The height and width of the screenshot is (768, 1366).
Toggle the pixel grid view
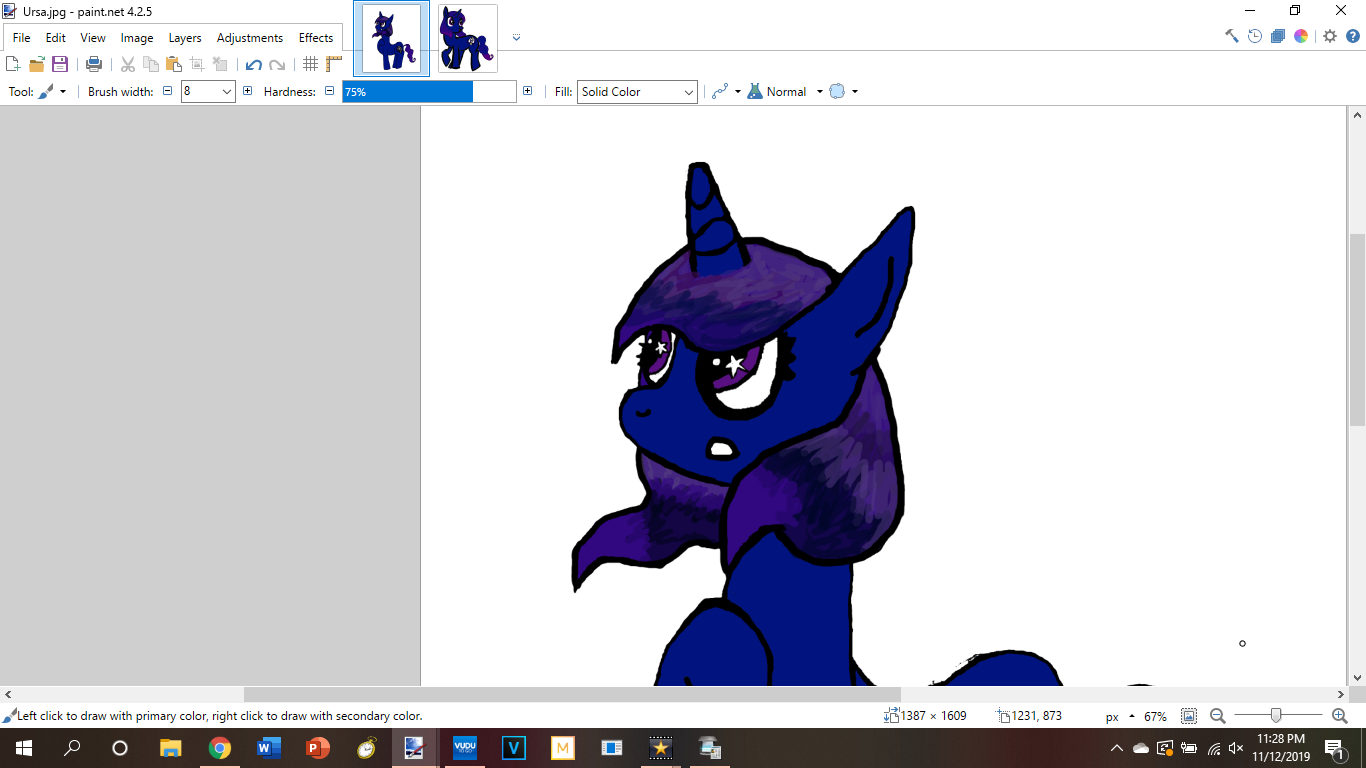pyautogui.click(x=310, y=64)
